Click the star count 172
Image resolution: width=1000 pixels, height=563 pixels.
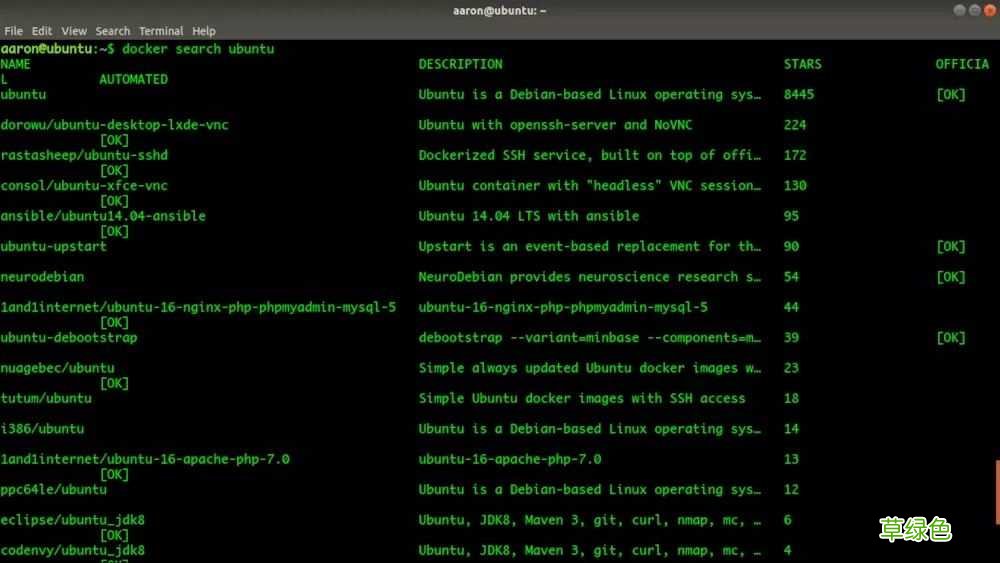[795, 155]
